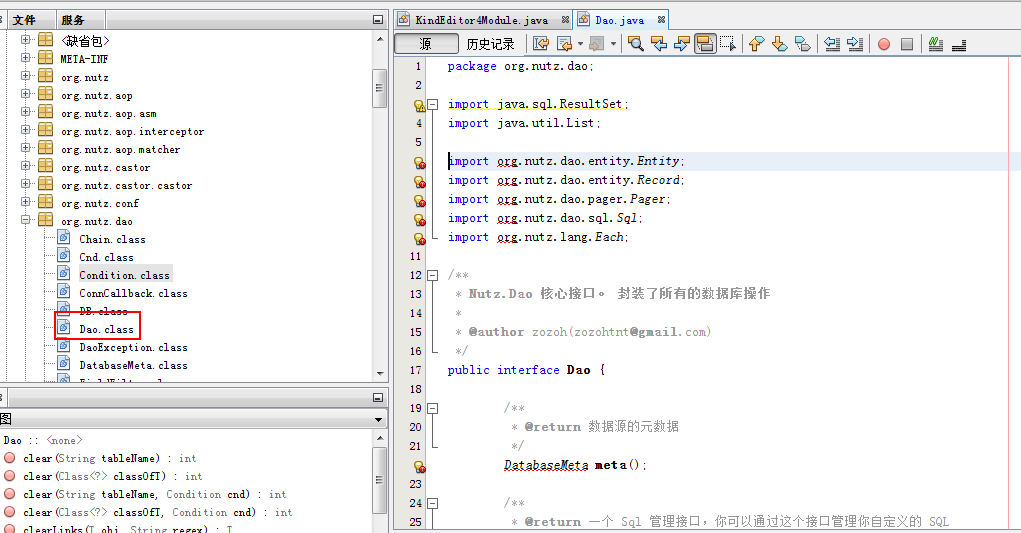Click the navigator member list scrollbar thumb

click(x=380, y=480)
